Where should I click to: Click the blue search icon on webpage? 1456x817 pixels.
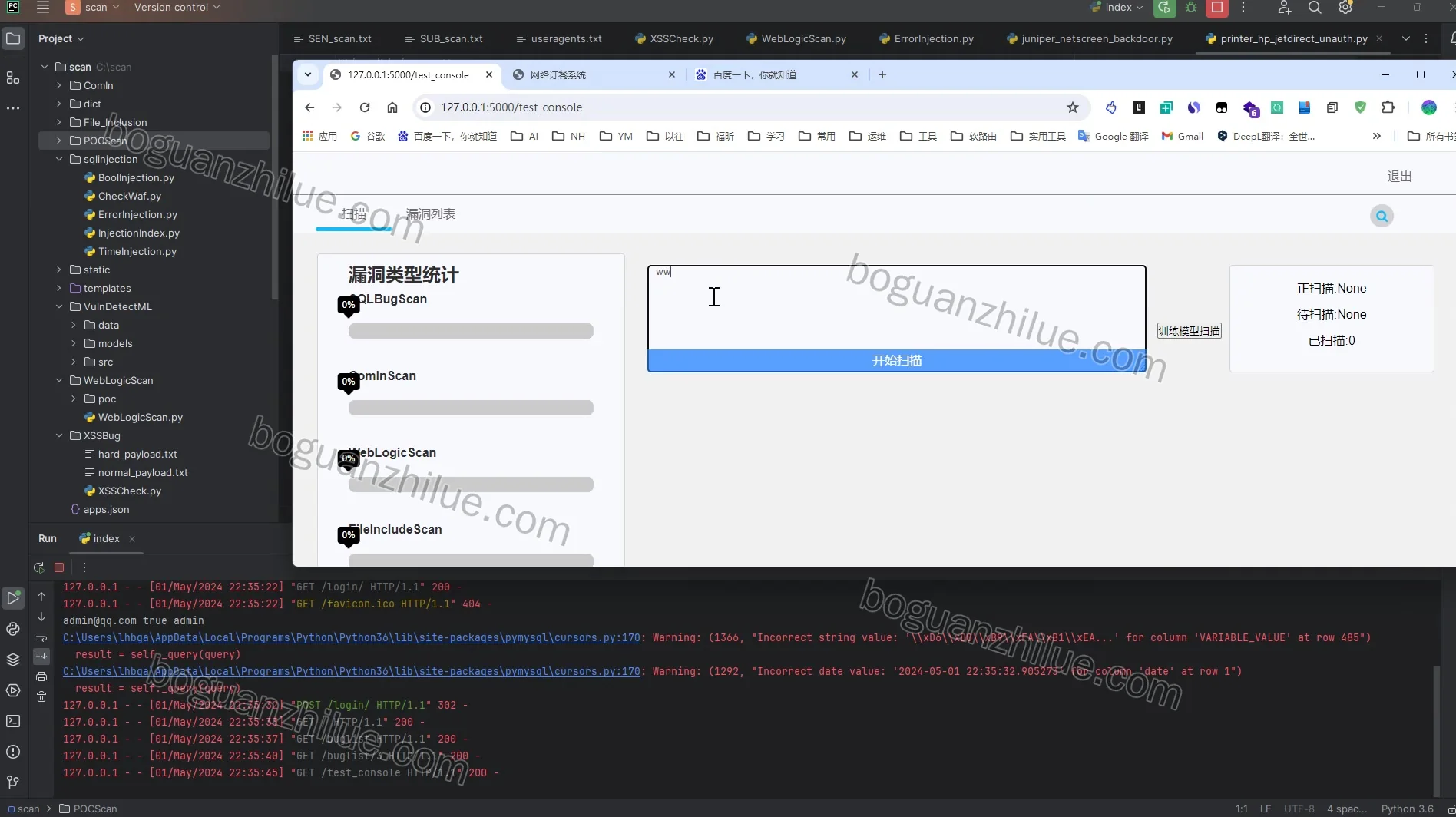1382,216
